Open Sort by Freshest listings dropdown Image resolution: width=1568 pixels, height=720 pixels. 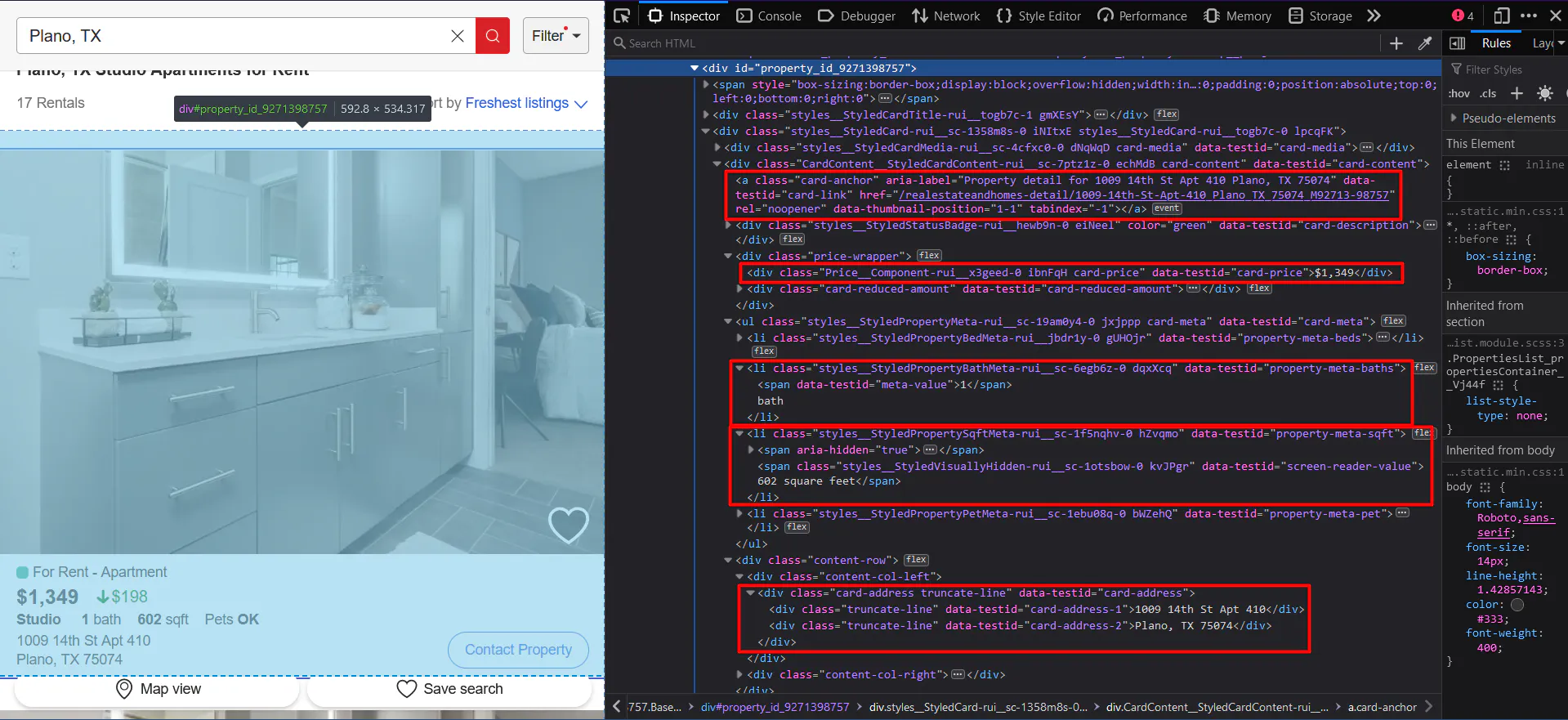(525, 104)
